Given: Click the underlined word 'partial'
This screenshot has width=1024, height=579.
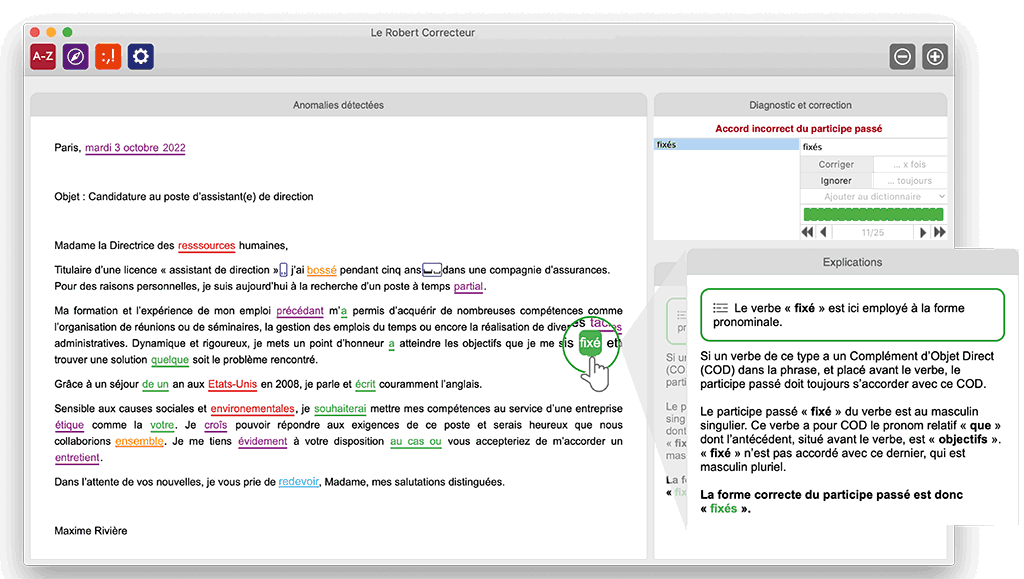Looking at the screenshot, I should click(x=468, y=286).
